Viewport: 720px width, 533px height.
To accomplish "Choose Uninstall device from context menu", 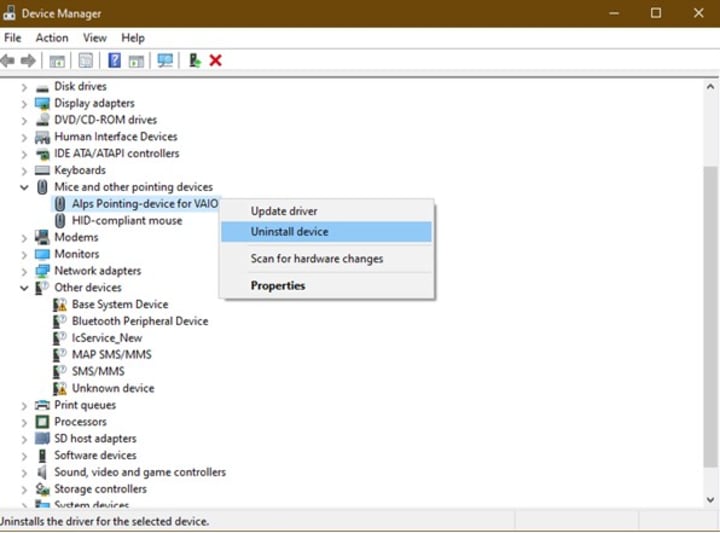I will 326,231.
